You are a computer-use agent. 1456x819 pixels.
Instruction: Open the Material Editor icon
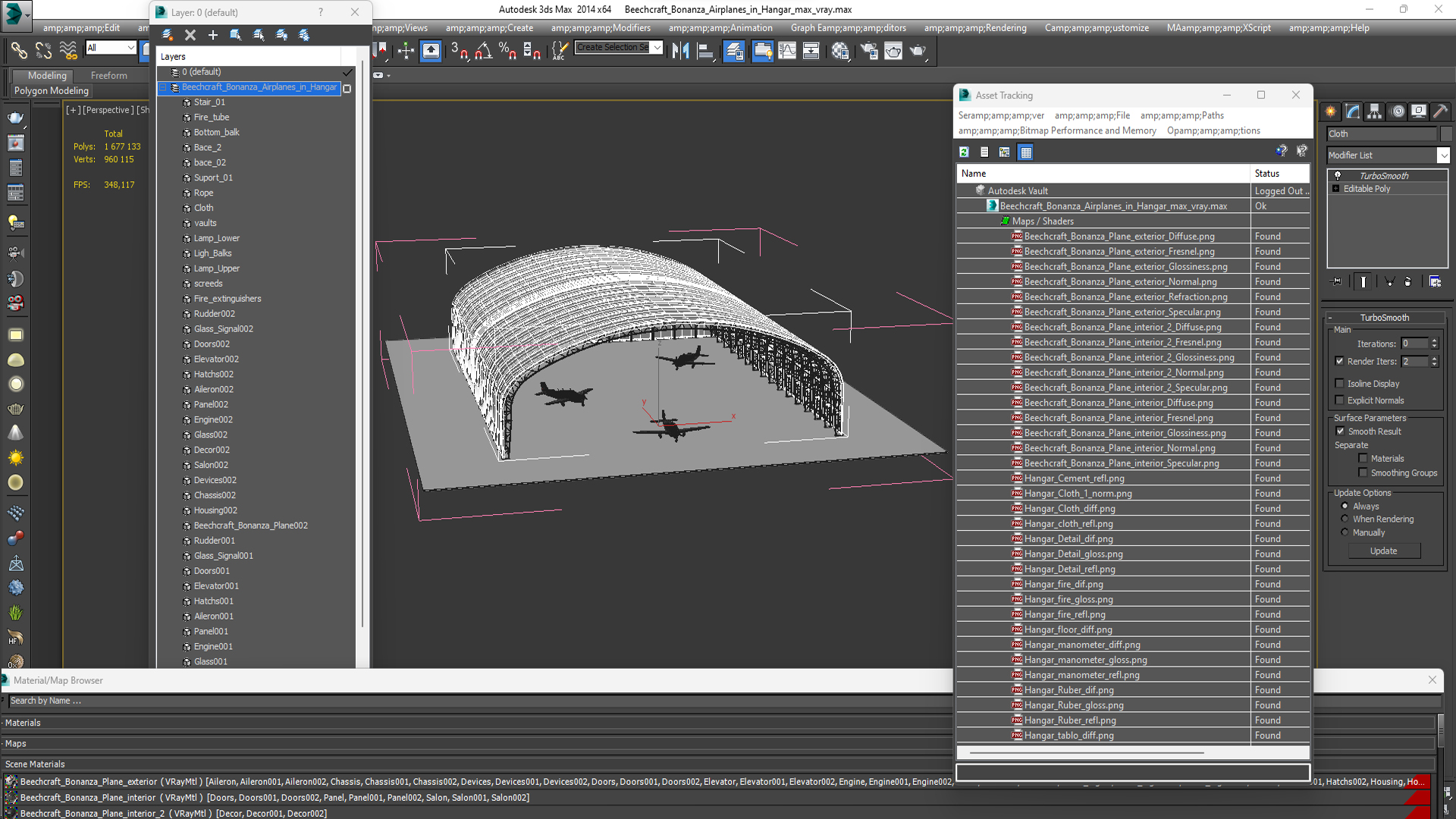click(840, 51)
